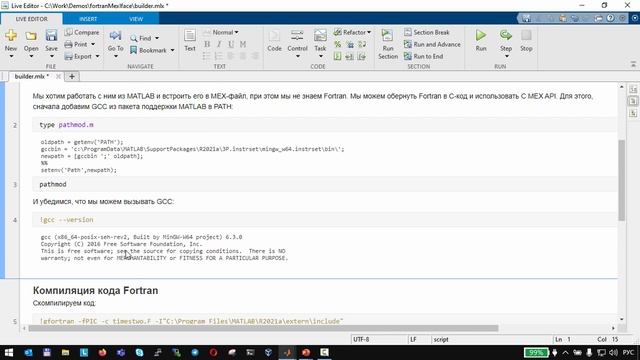Click the green Run play button

(x=481, y=36)
